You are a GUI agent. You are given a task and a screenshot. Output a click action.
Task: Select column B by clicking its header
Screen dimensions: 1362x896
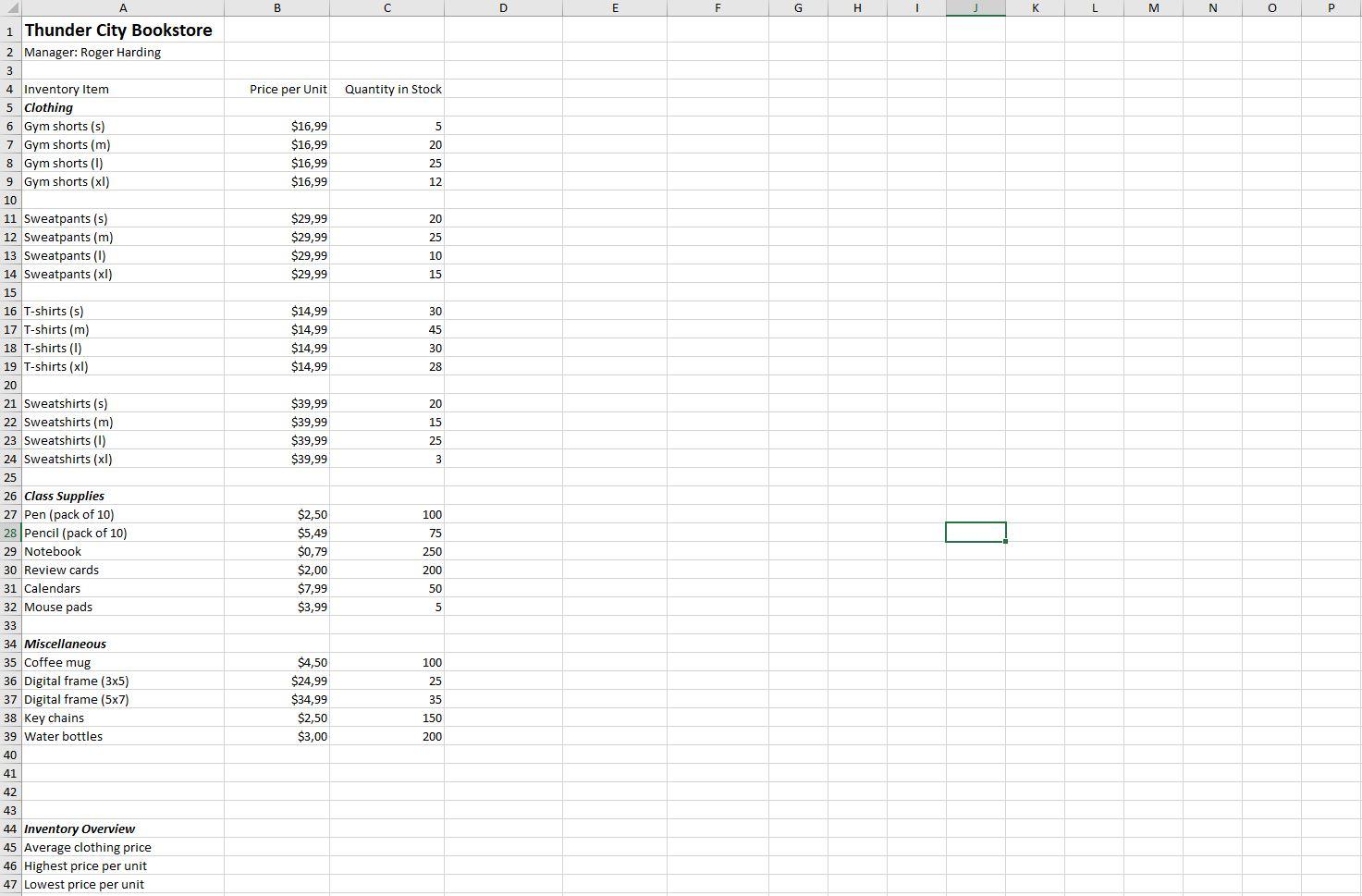pyautogui.click(x=276, y=8)
